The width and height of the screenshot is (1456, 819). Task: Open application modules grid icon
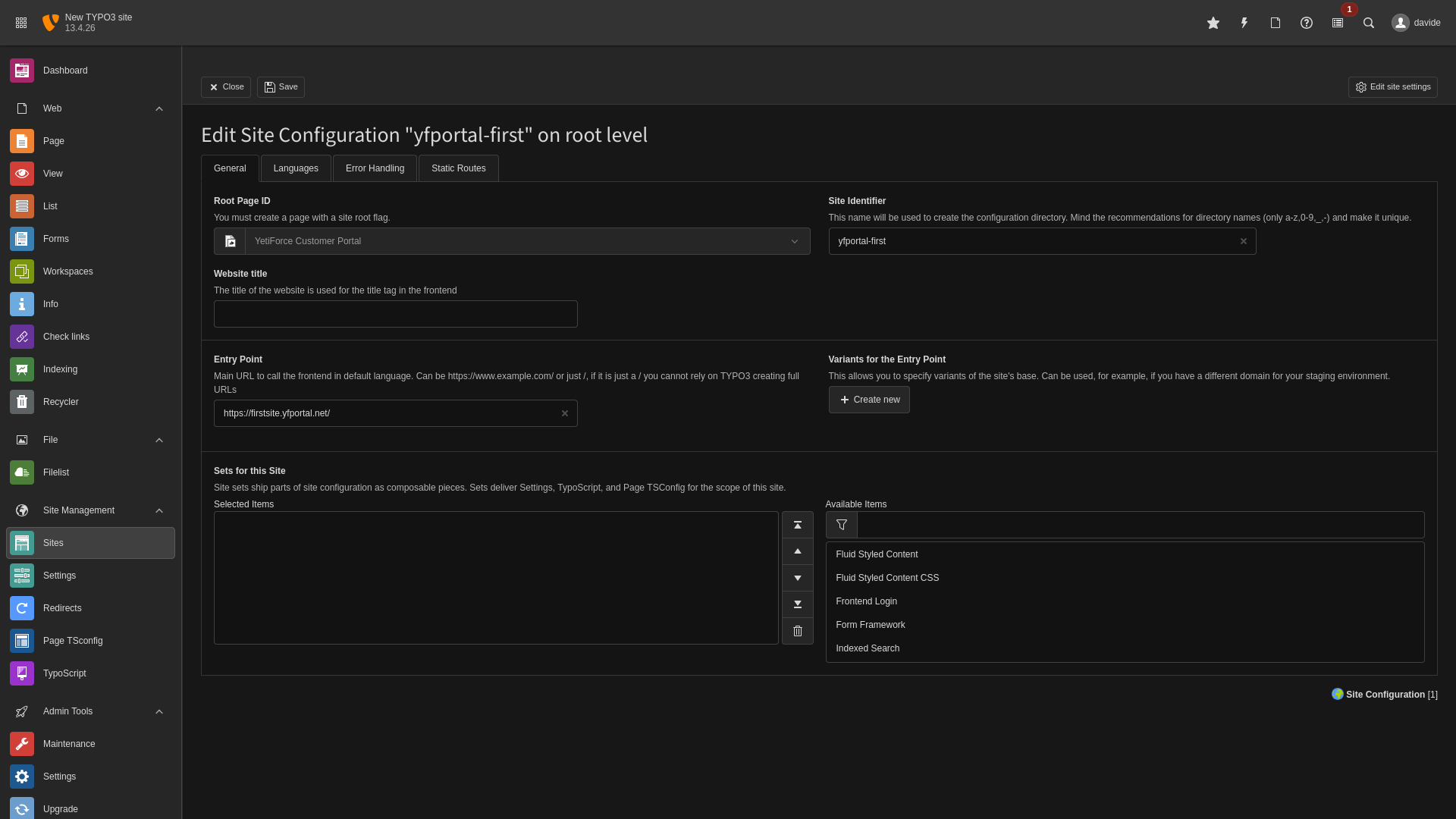[21, 23]
